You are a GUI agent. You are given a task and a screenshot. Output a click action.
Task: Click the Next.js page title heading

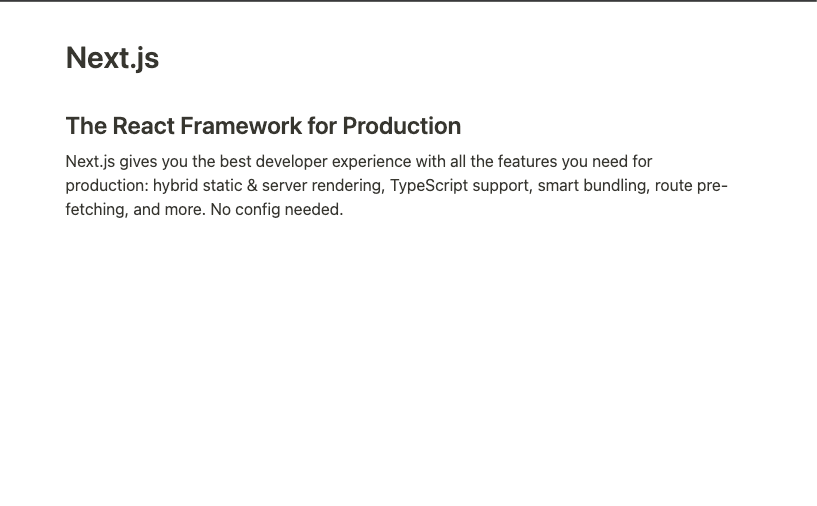point(112,58)
